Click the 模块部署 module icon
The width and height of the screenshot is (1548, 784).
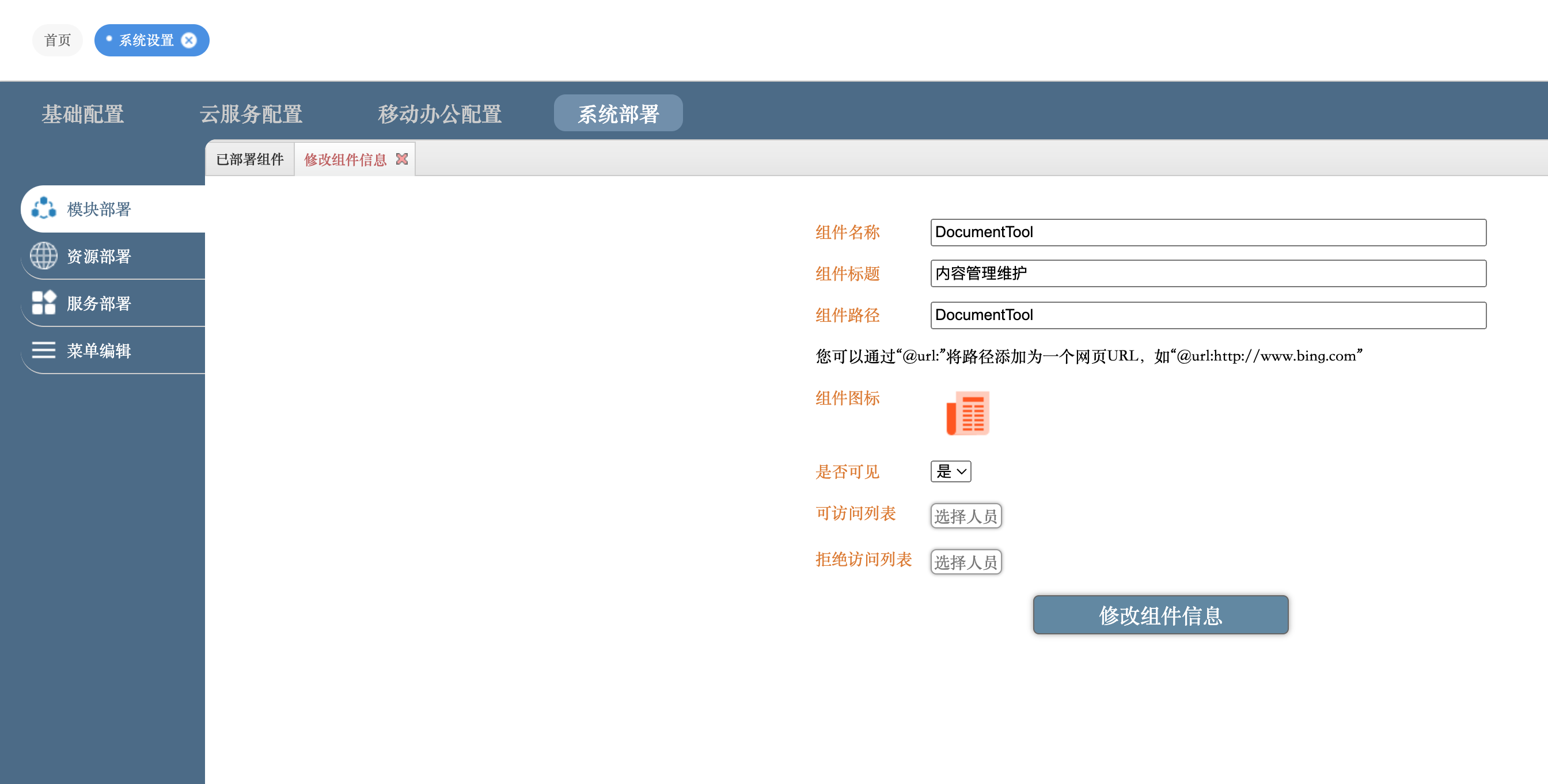pos(44,208)
